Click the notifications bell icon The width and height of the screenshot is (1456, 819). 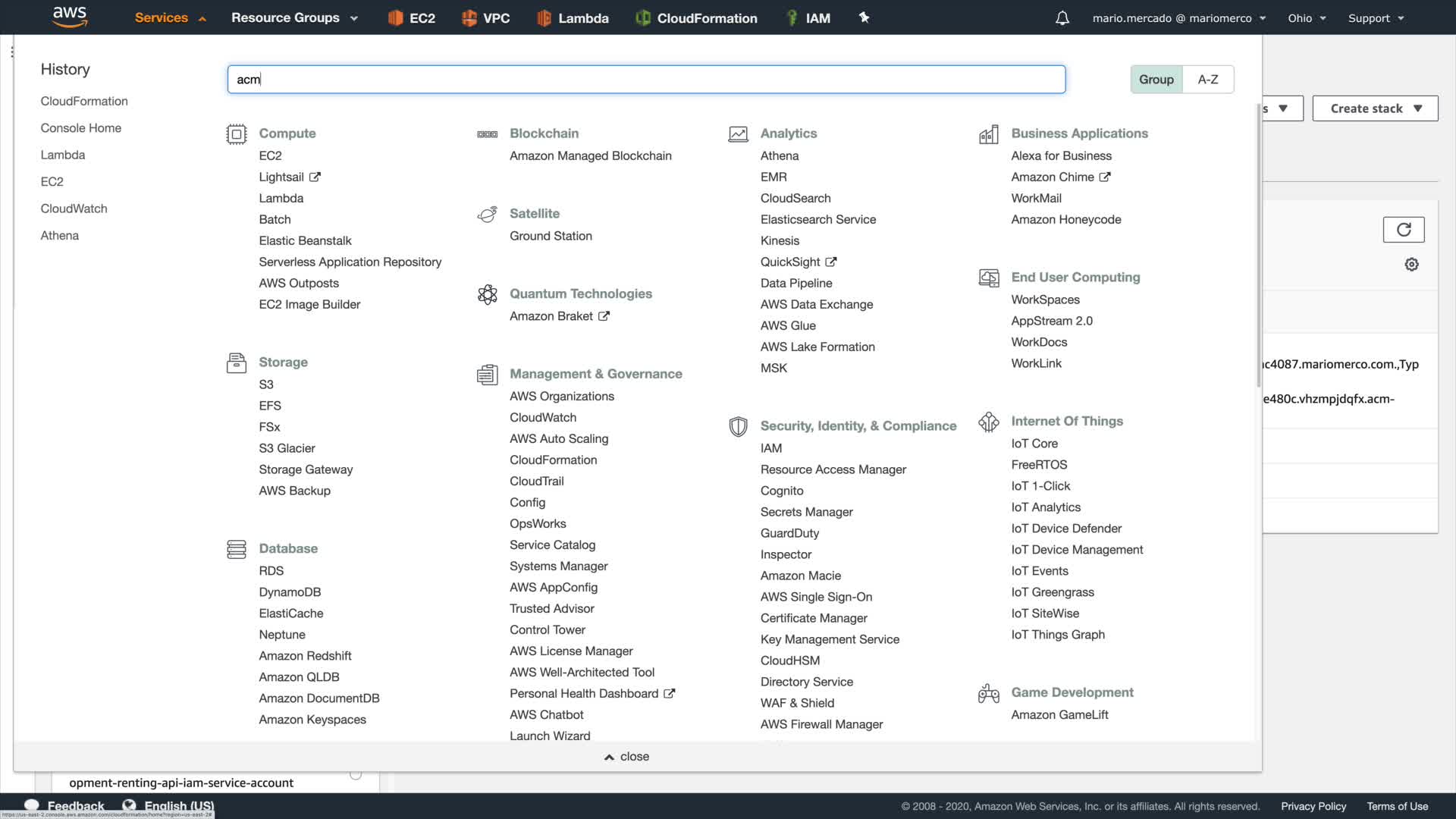click(x=1062, y=18)
